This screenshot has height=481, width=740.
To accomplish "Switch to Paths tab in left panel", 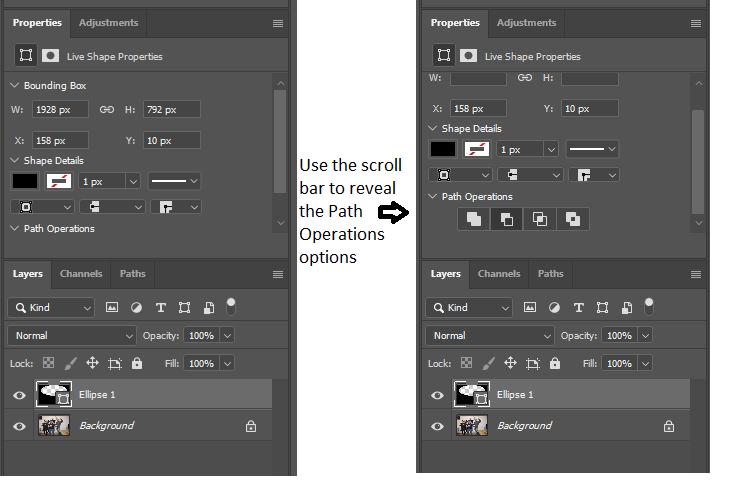I will point(133,274).
